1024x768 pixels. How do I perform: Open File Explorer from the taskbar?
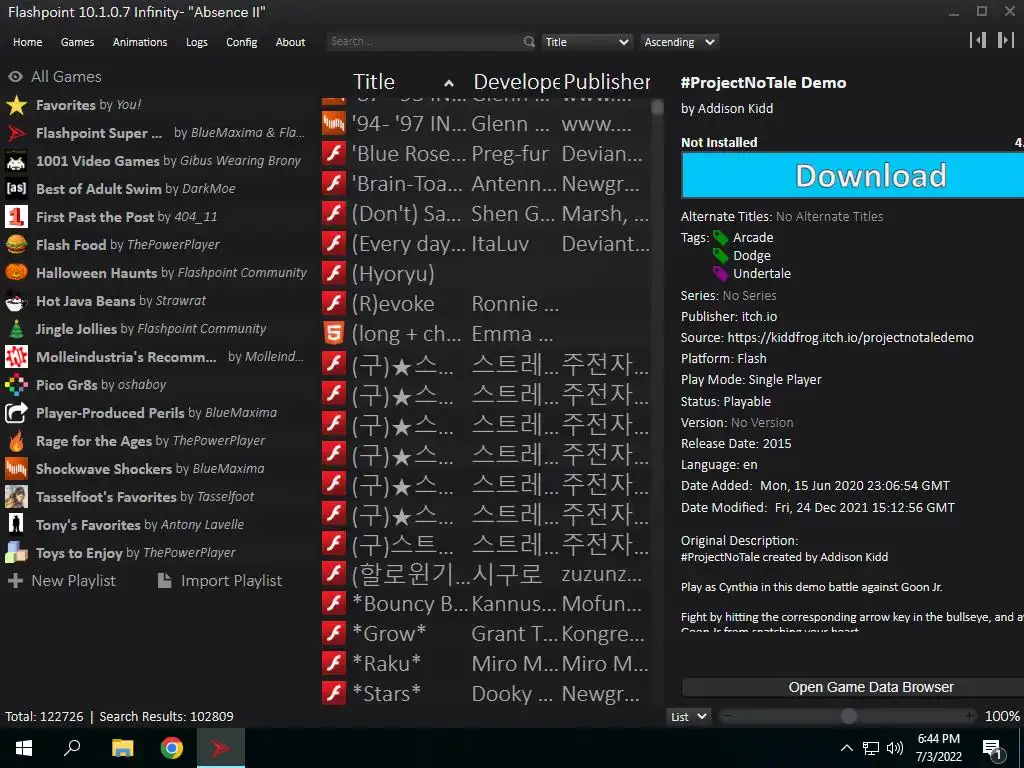[122, 748]
